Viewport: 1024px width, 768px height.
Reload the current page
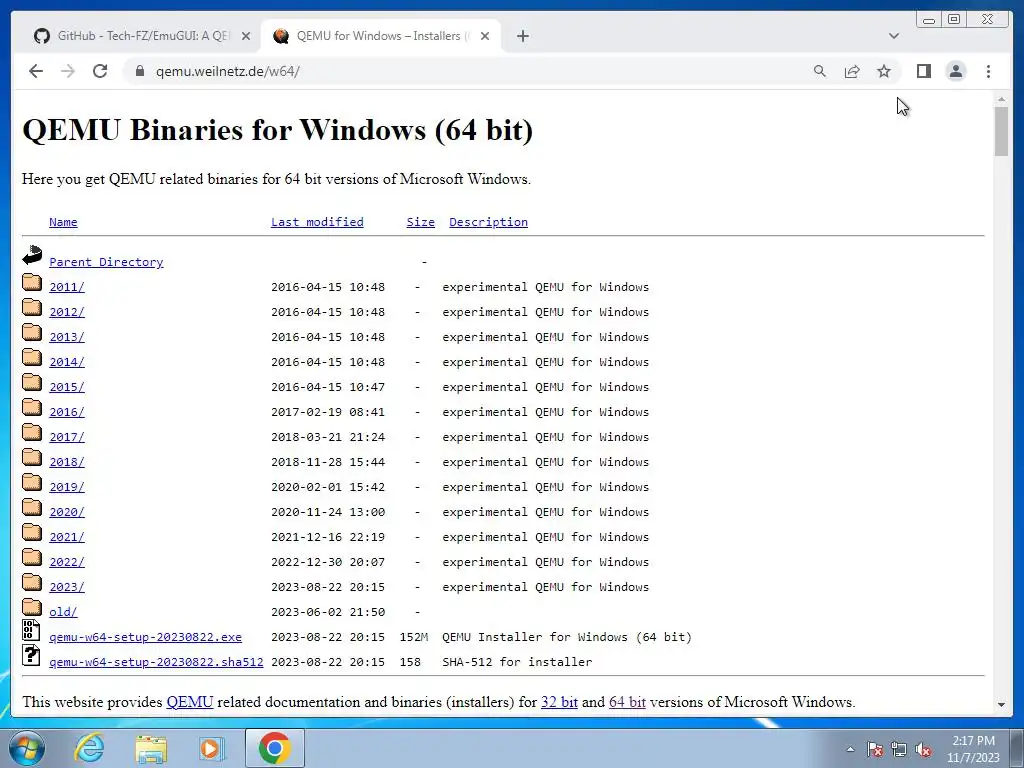100,71
